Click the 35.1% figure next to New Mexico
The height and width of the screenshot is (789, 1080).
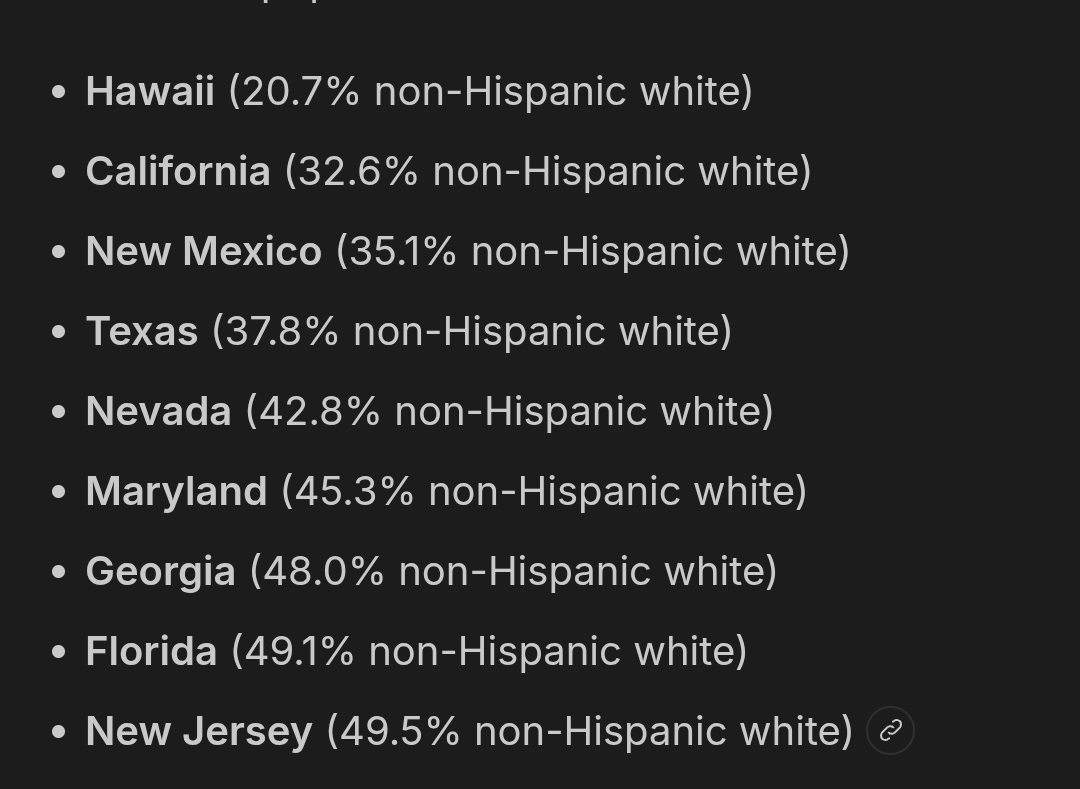click(403, 251)
